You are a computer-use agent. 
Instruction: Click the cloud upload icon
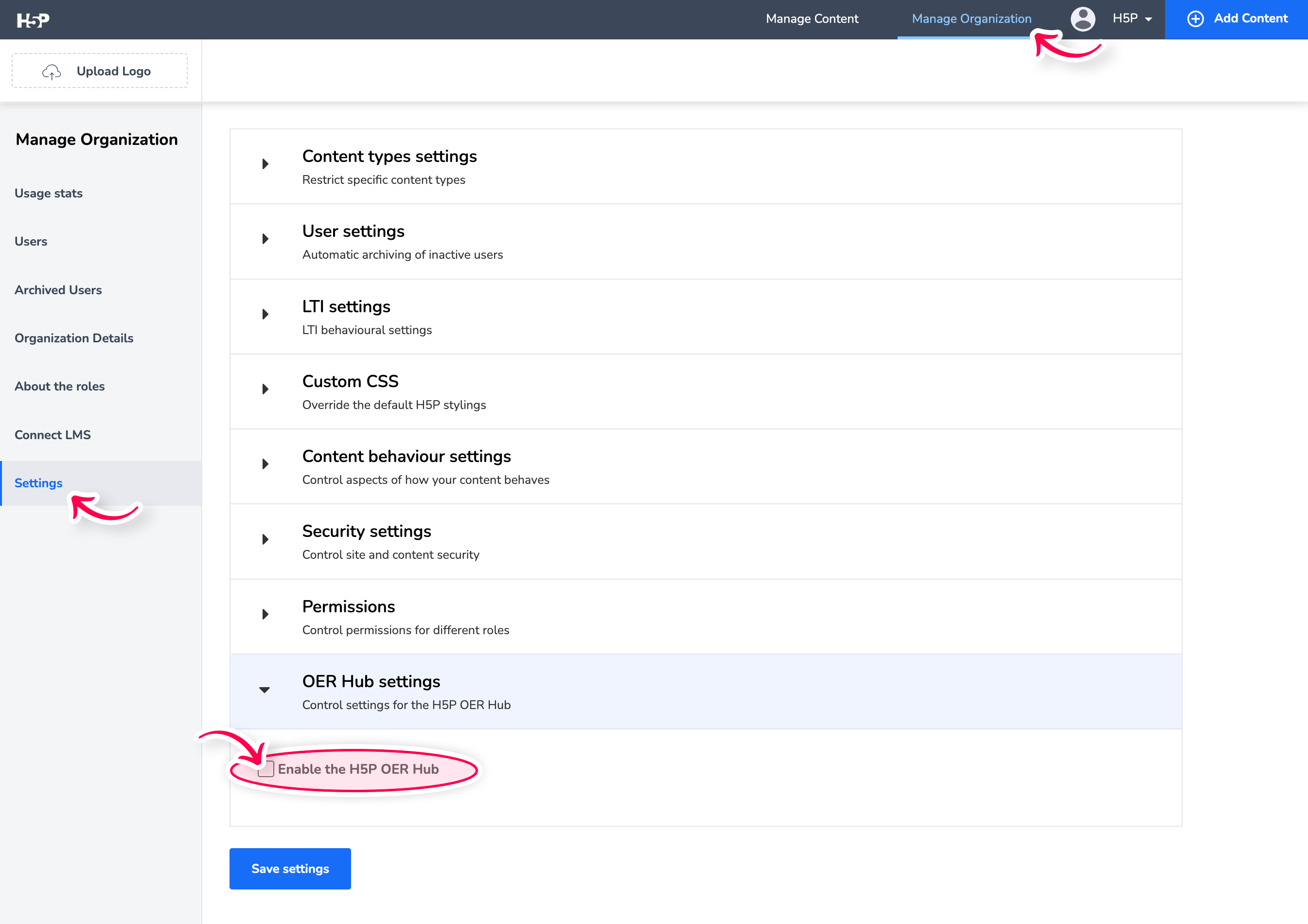pyautogui.click(x=51, y=72)
